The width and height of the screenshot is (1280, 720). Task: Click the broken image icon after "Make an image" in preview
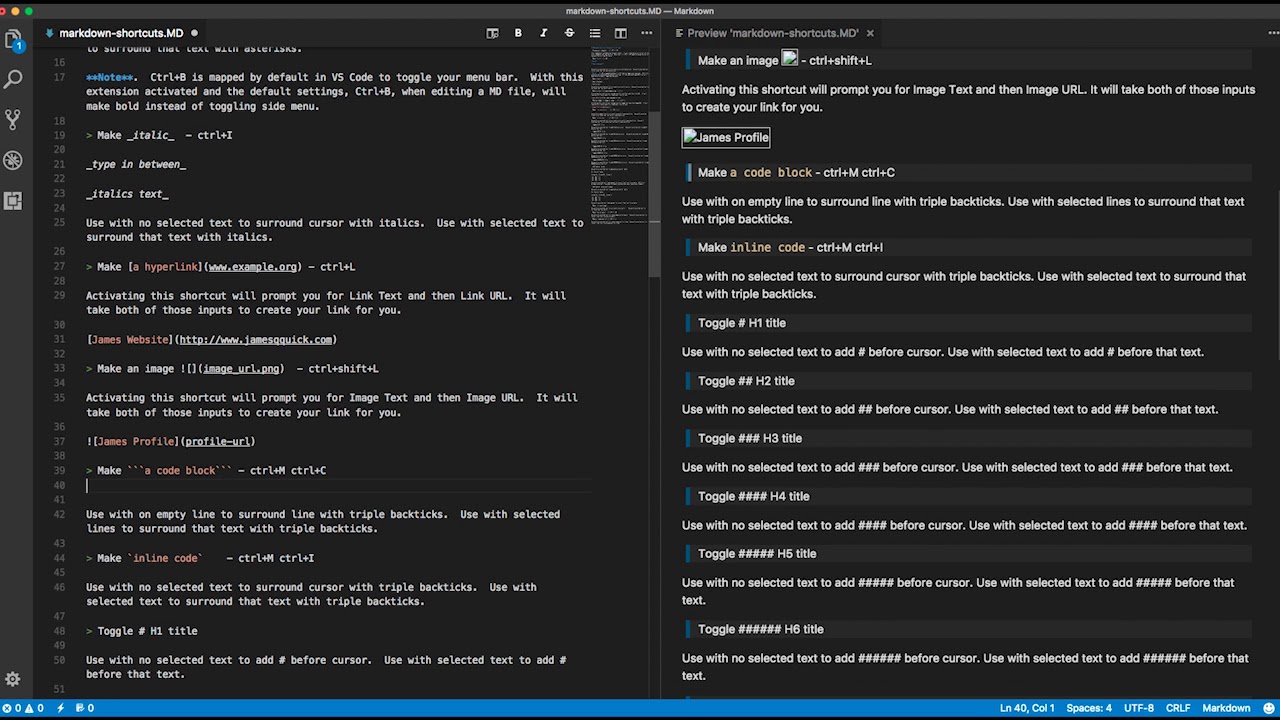[790, 59]
